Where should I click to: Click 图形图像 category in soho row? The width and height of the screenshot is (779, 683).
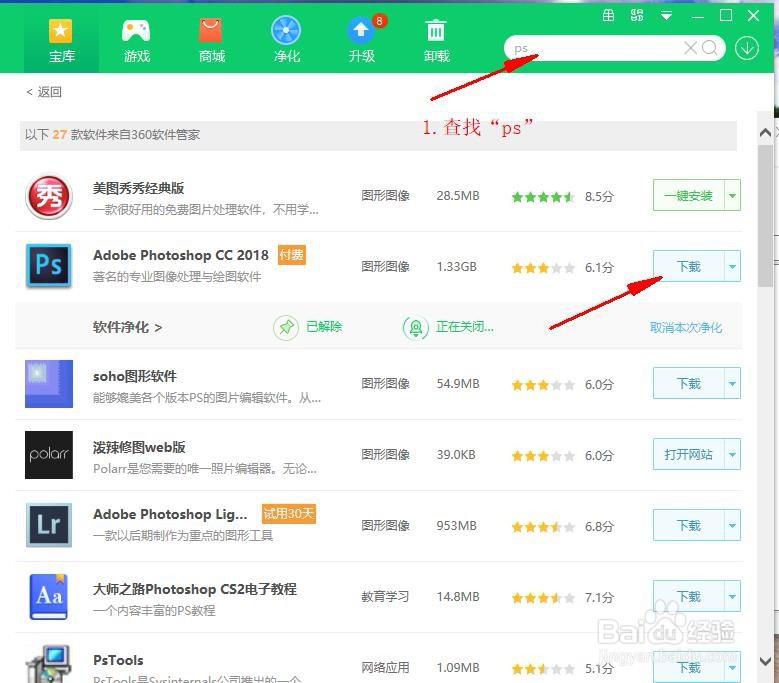386,383
